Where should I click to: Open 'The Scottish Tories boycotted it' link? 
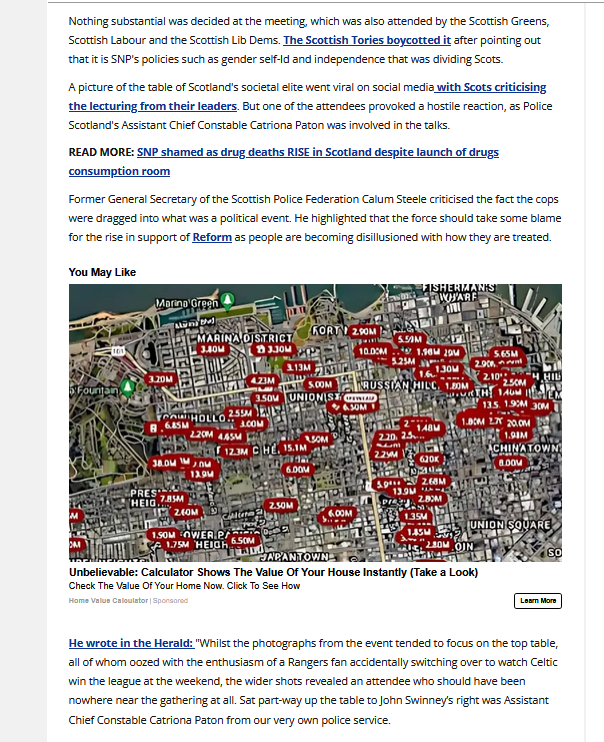point(367,40)
